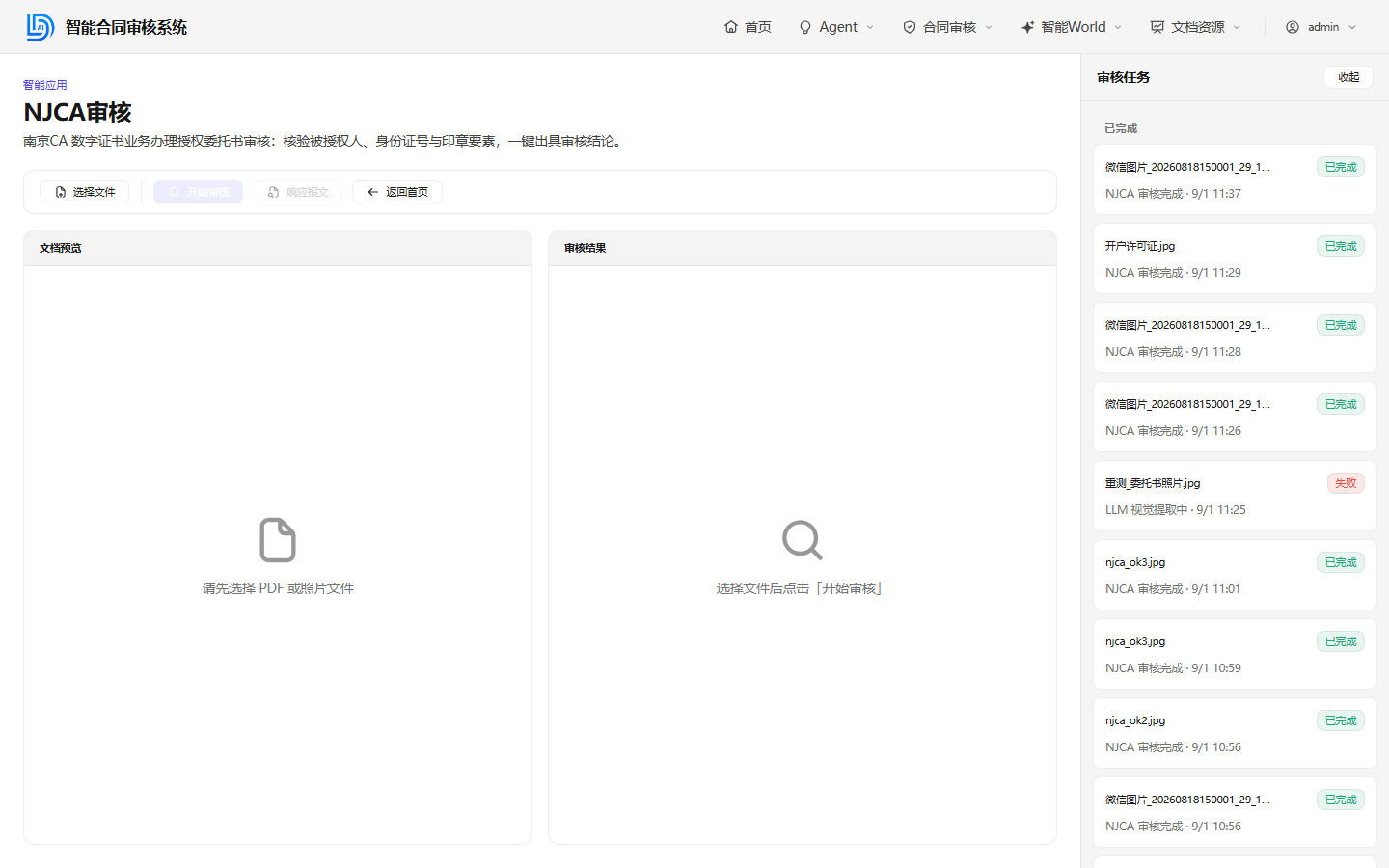Click the magnifier placeholder icon in 审核结果
The image size is (1389, 868).
point(803,540)
